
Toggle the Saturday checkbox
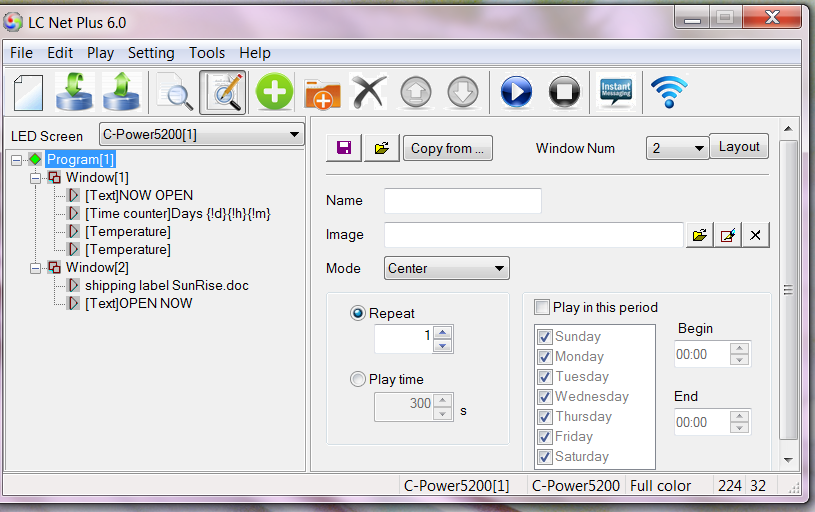point(545,457)
